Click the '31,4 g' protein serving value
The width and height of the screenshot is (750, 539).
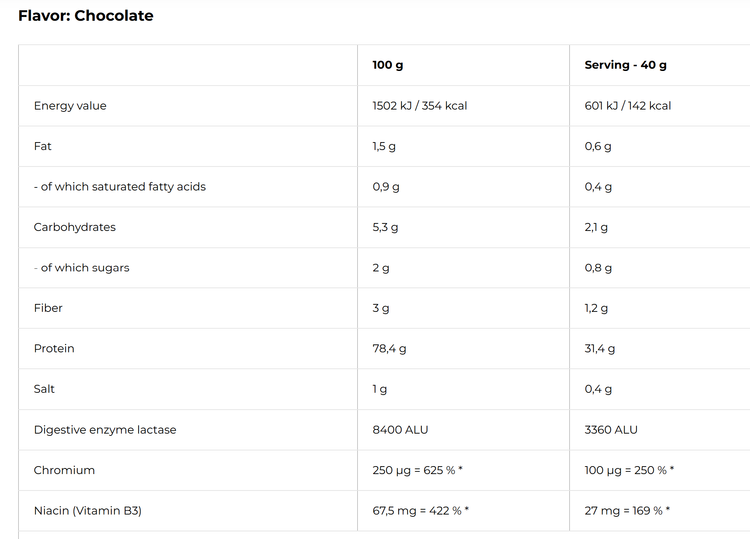tap(600, 349)
